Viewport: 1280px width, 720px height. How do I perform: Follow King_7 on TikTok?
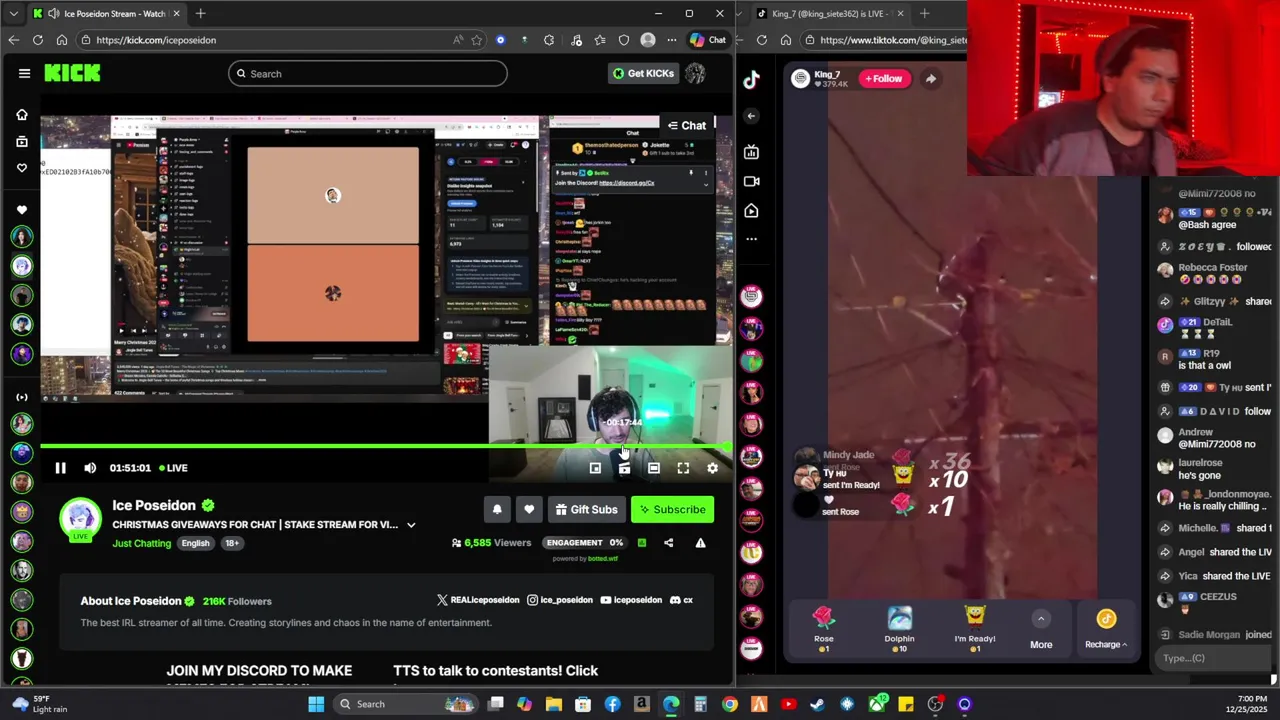pos(884,79)
